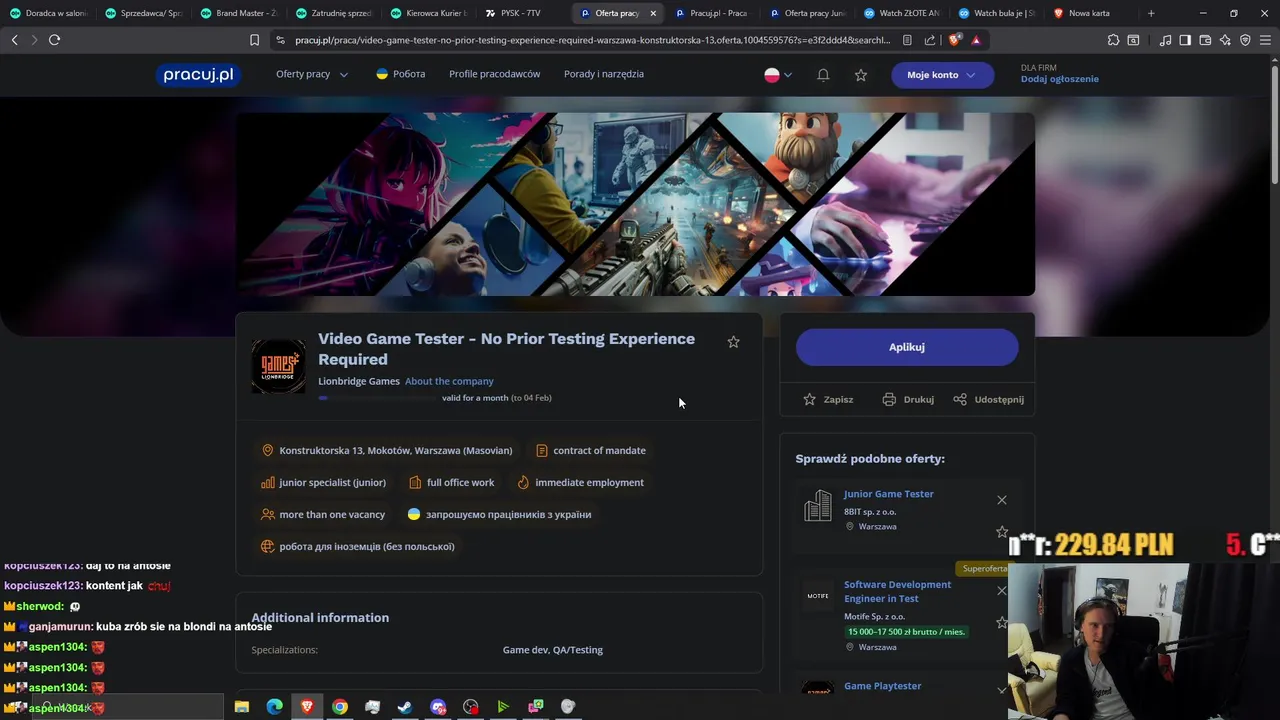Click the browser forward arrow
This screenshot has height=720, width=1280.
click(34, 40)
